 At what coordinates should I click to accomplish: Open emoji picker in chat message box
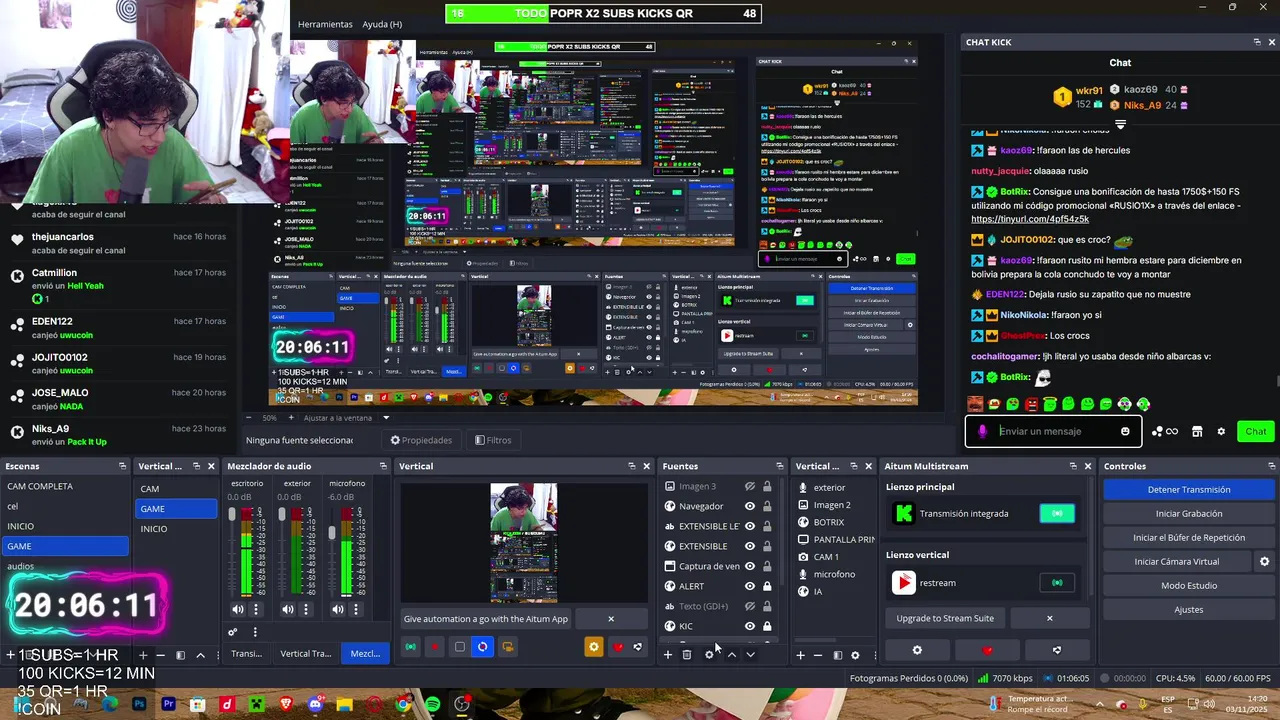click(x=1125, y=431)
